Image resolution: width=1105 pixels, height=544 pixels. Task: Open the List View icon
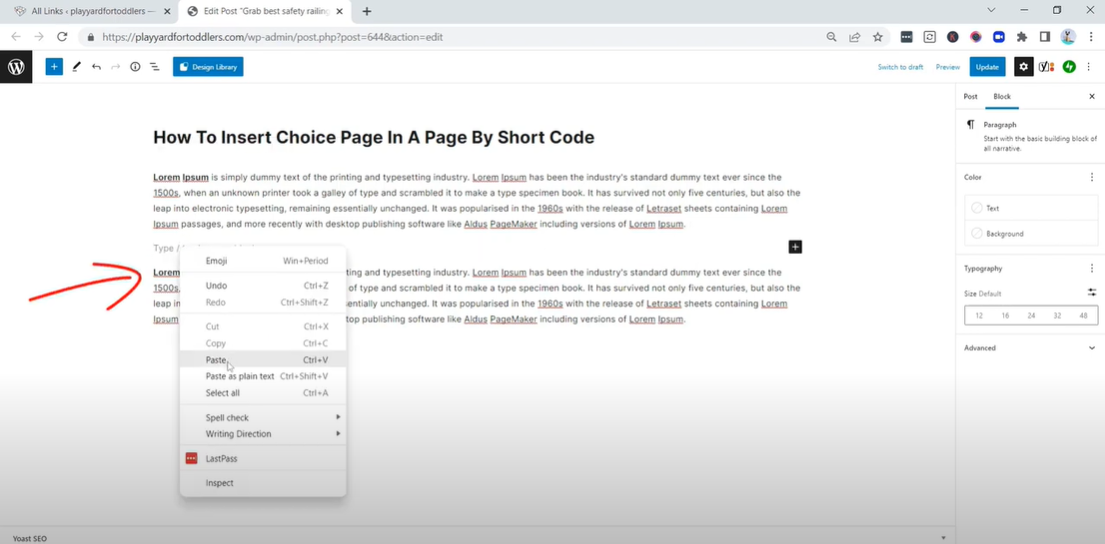coord(154,67)
